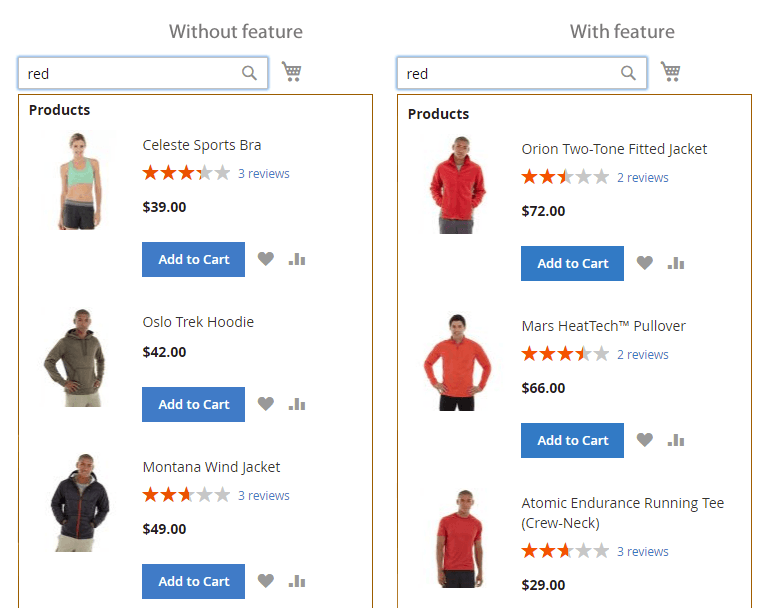Click the left search input field

(130, 73)
